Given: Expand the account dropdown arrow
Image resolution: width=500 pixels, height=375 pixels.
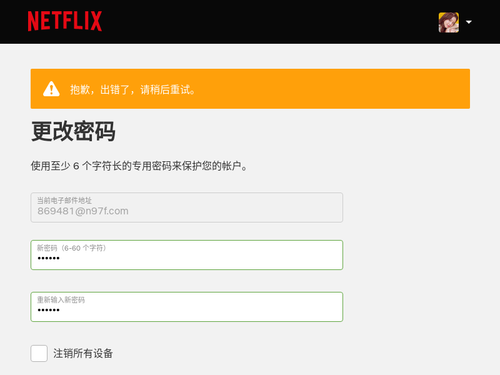Looking at the screenshot, I should [x=469, y=22].
